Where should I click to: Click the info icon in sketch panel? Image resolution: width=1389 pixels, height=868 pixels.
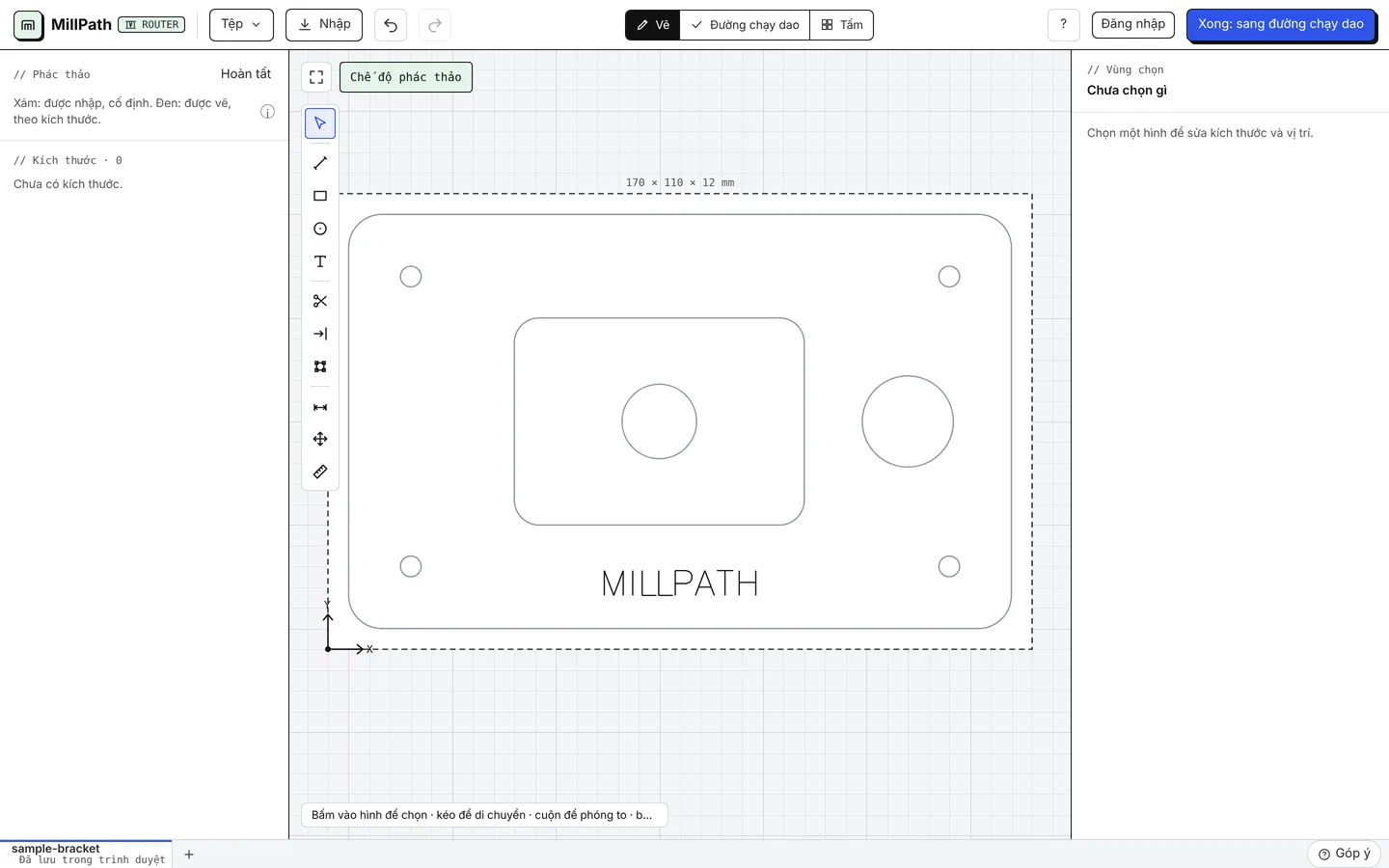tap(267, 112)
